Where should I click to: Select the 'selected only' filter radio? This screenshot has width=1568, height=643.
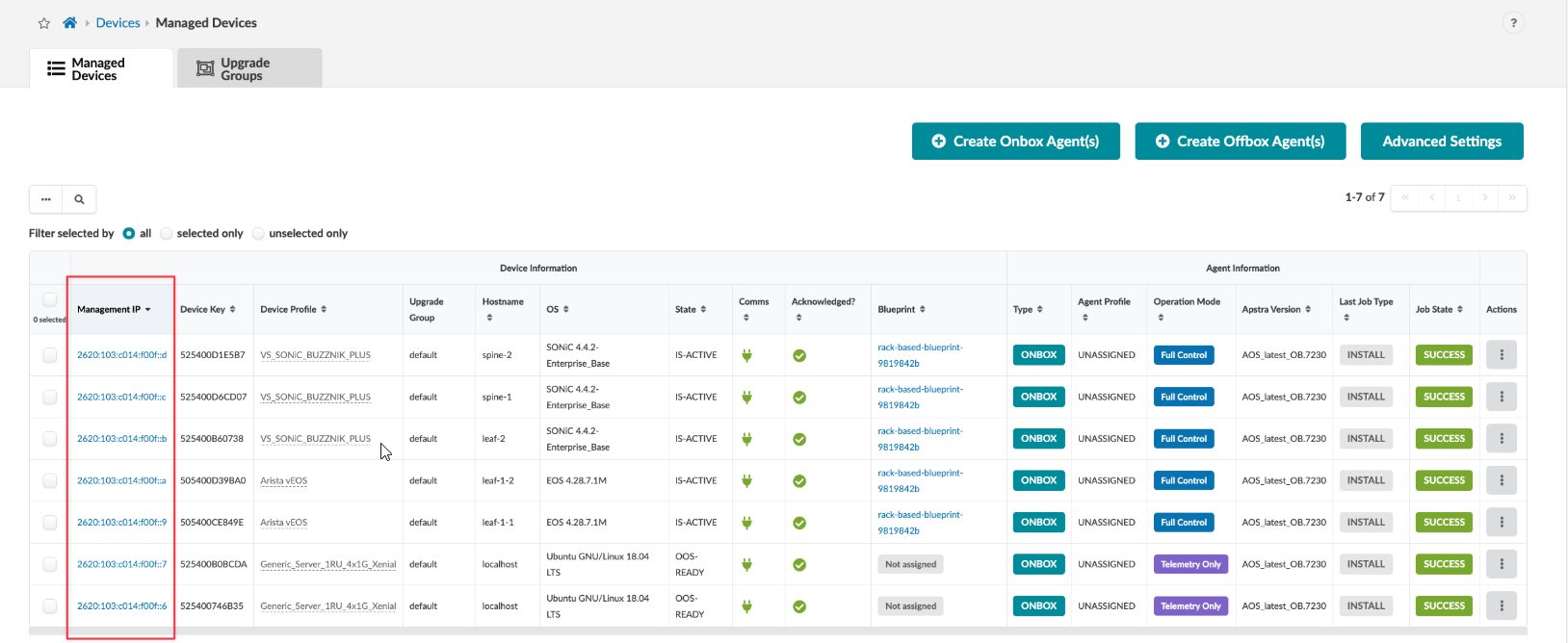[x=167, y=234]
